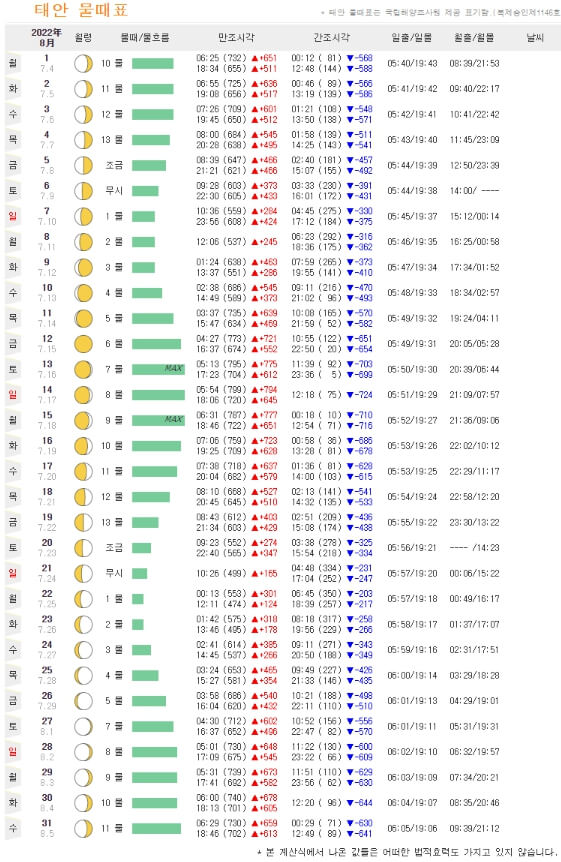Viewport: 561px width, 862px height.
Task: Select the moonrise/moonset value '20:05/05:28'
Action: click(474, 344)
